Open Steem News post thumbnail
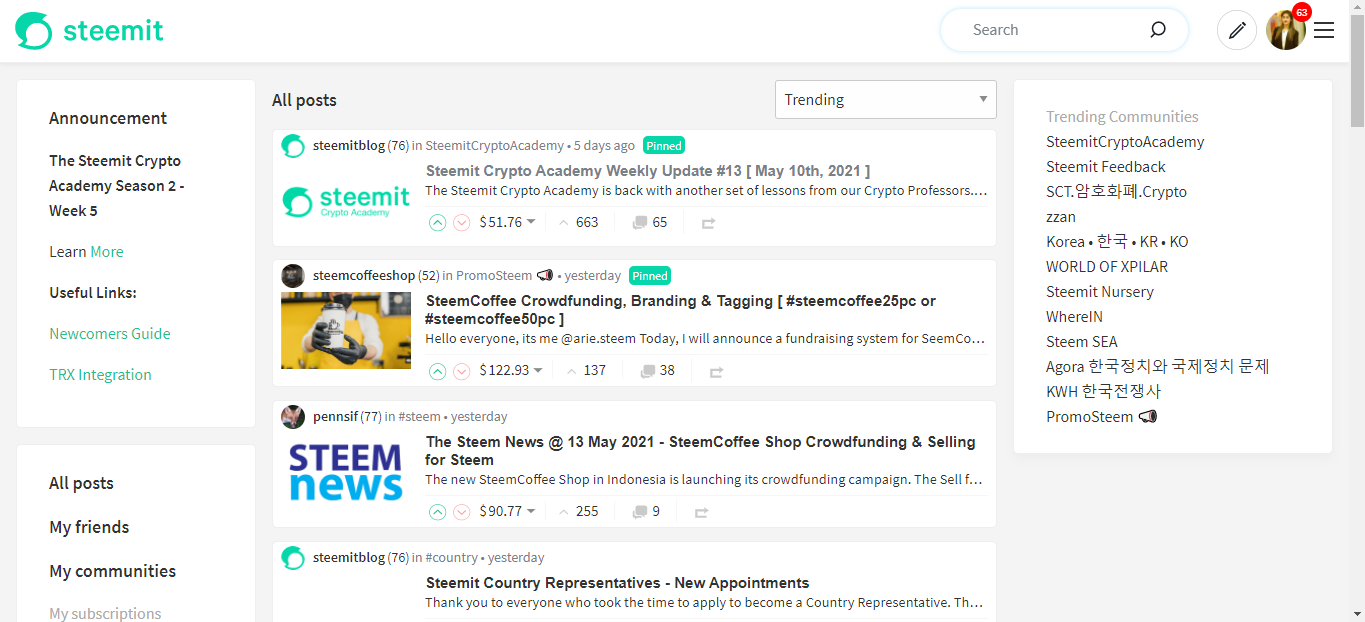Image resolution: width=1365 pixels, height=622 pixels. 346,472
